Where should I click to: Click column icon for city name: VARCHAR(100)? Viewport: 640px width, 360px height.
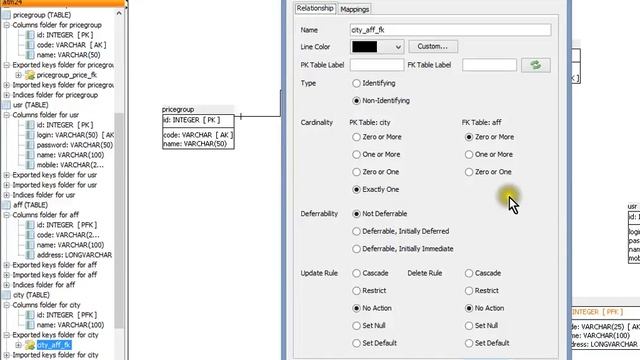pos(30,325)
